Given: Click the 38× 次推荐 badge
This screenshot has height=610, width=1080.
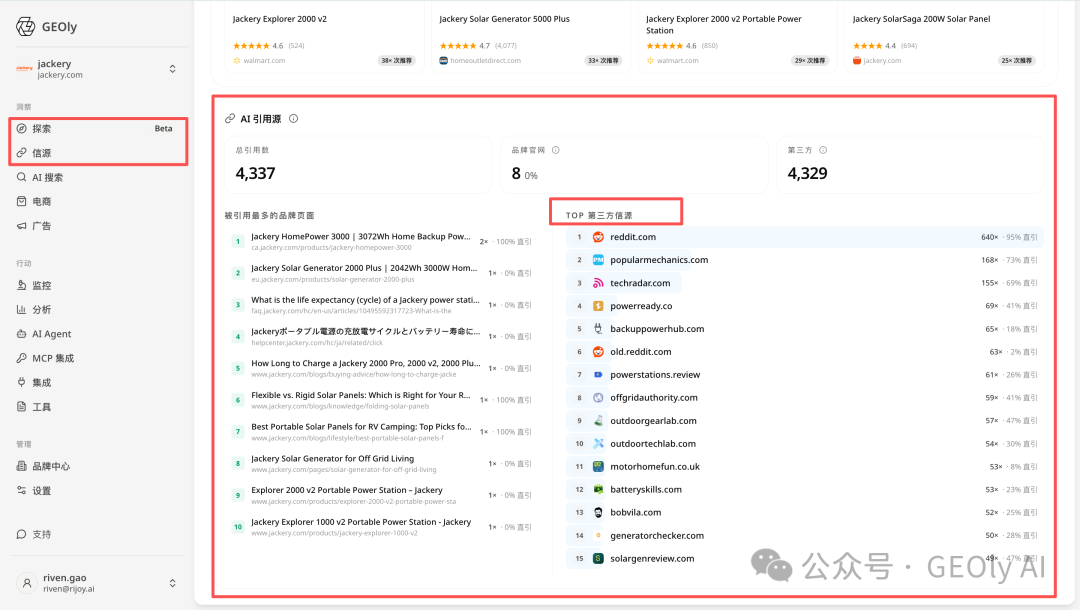Looking at the screenshot, I should pyautogui.click(x=396, y=61).
